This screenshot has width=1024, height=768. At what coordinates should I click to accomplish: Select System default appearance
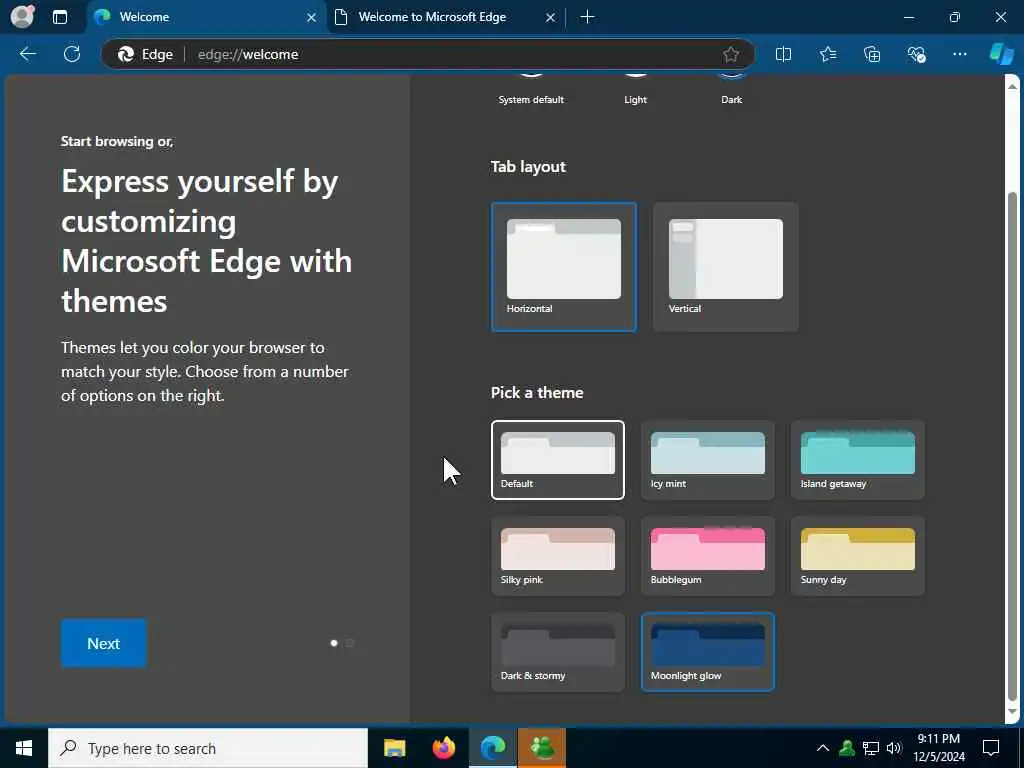[x=531, y=89]
